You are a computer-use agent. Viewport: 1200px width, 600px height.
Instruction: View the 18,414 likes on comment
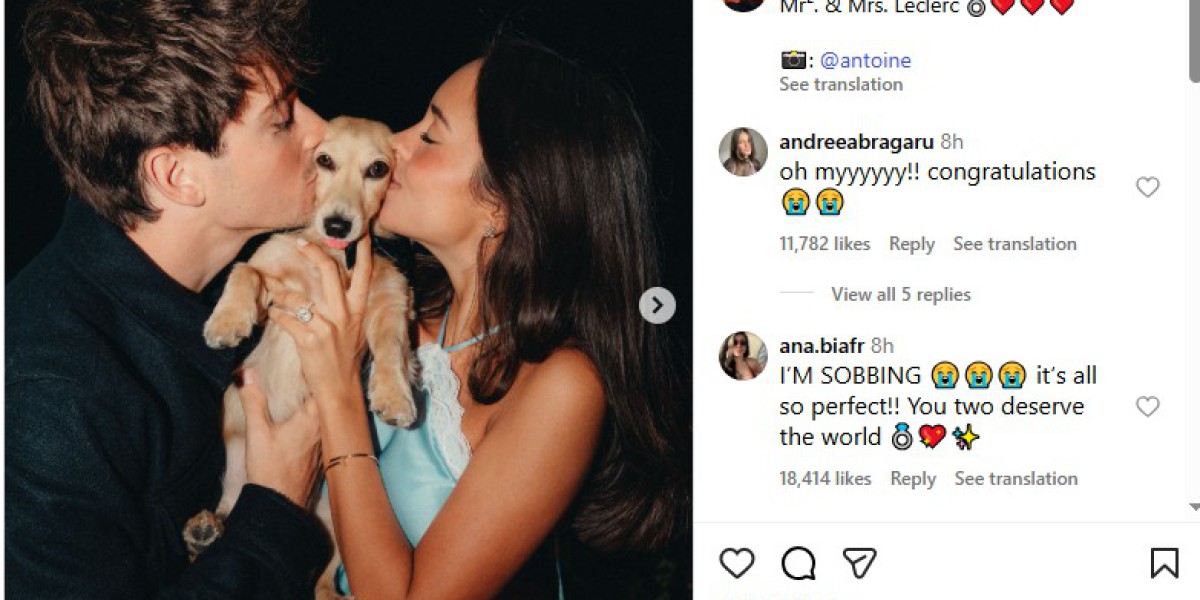(825, 479)
